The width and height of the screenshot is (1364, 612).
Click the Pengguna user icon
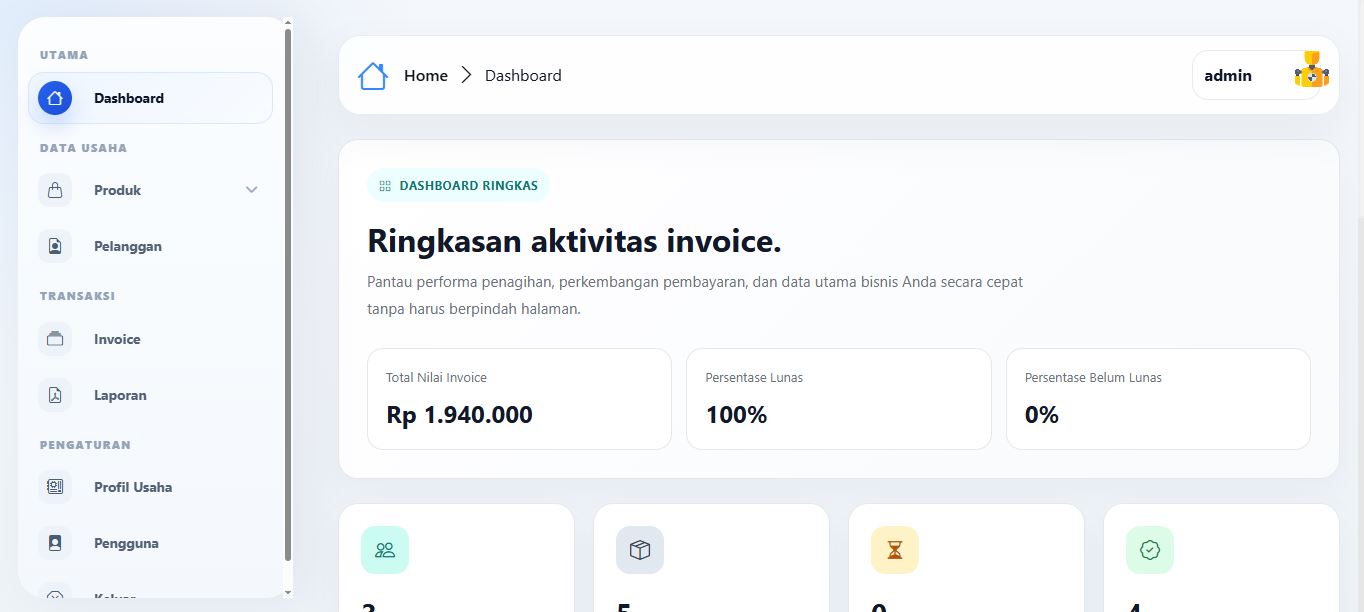55,543
